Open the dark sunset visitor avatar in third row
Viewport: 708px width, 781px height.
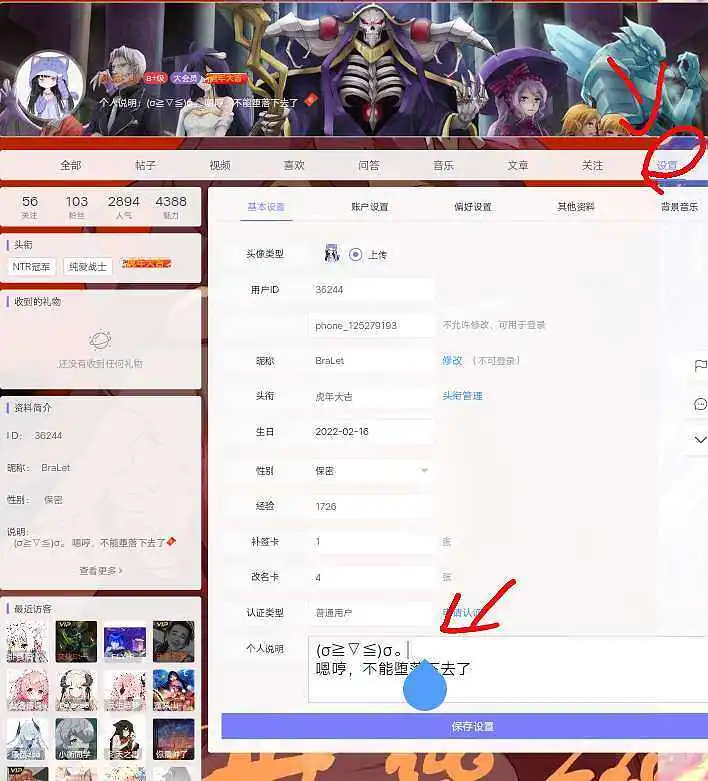point(173,739)
